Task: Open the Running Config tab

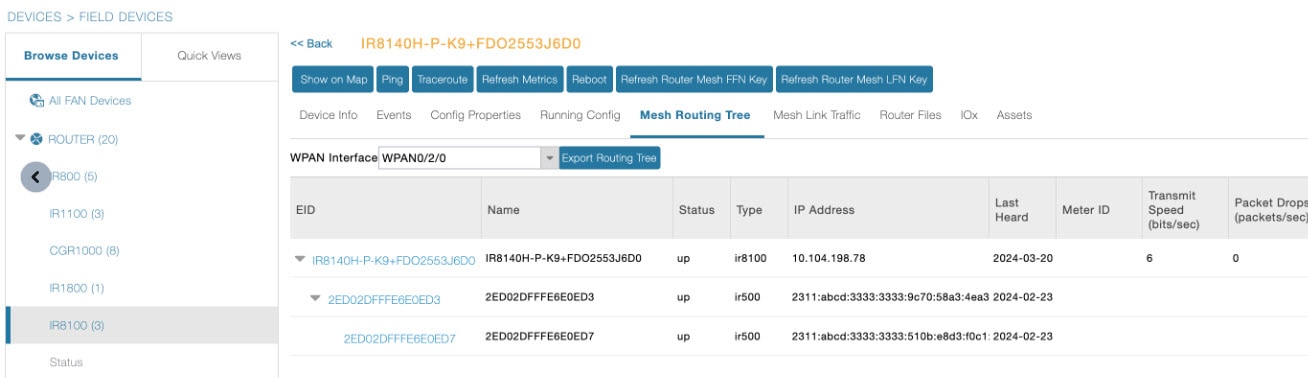Action: 580,115
